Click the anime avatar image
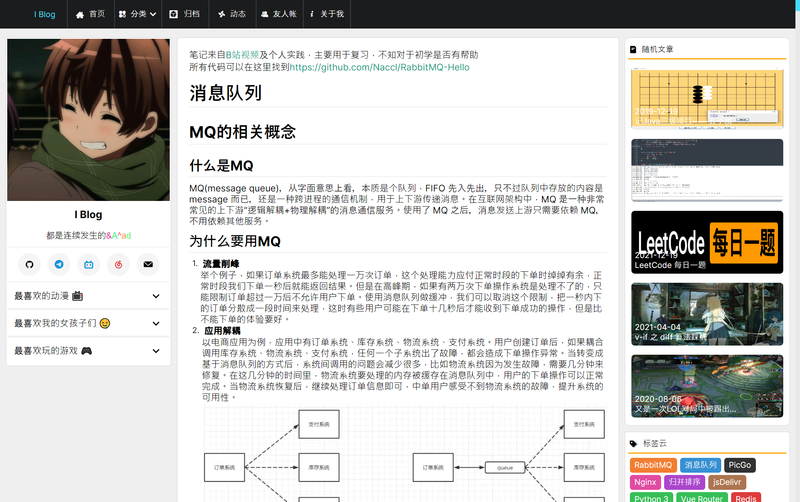800x502 pixels. click(88, 120)
